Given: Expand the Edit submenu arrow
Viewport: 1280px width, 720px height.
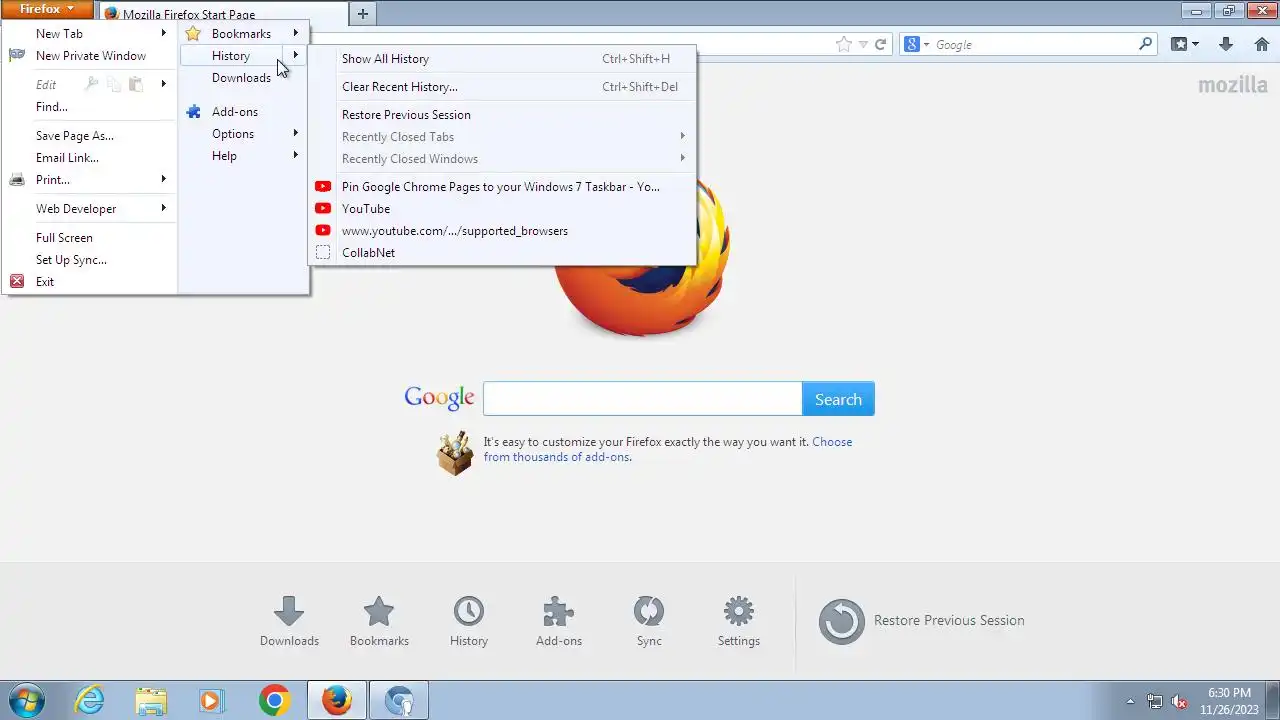Looking at the screenshot, I should [164, 84].
